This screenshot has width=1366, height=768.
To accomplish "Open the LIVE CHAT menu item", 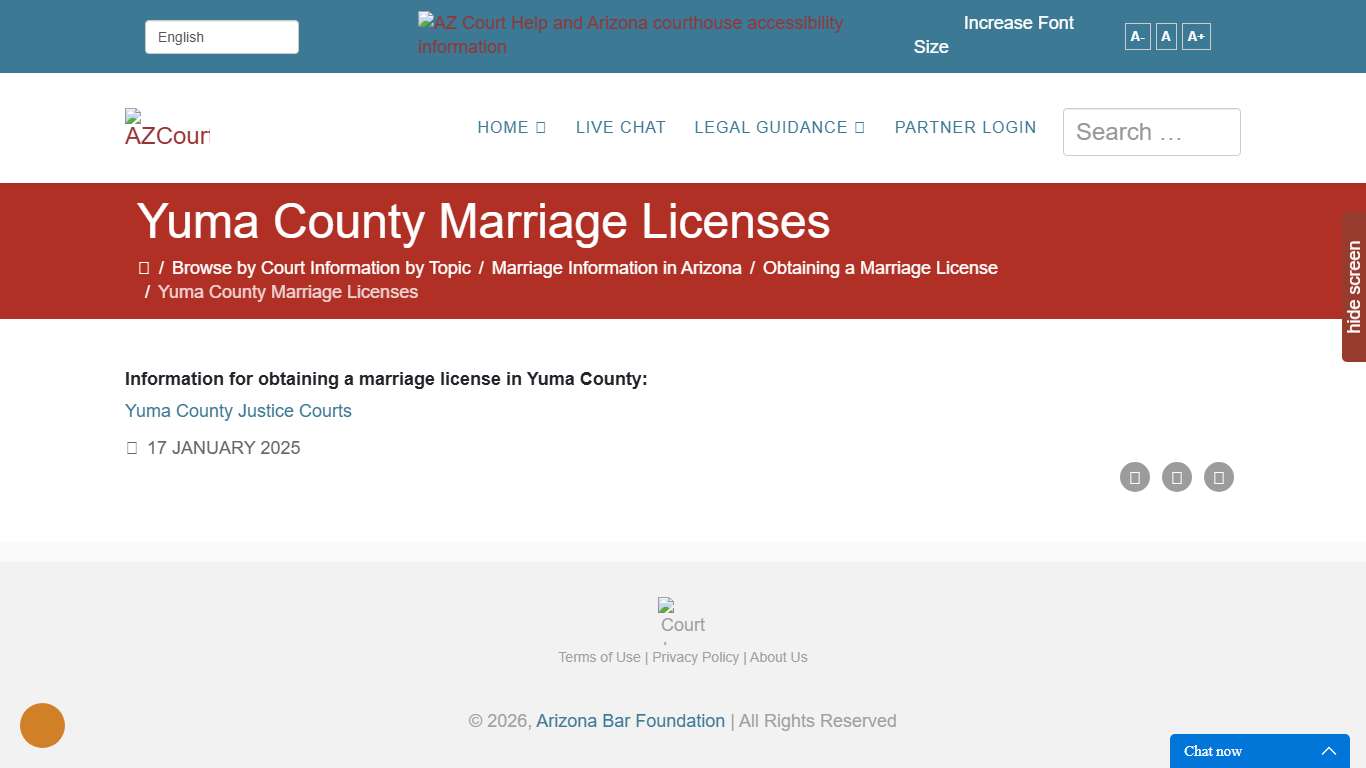I will click(620, 127).
